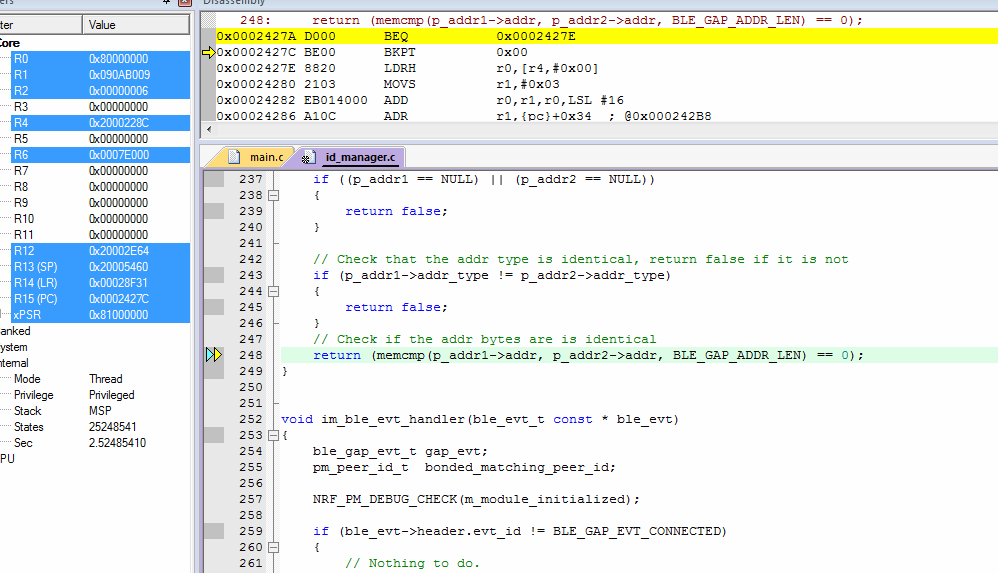Click States value 25248541
This screenshot has width=998, height=573.
113,427
